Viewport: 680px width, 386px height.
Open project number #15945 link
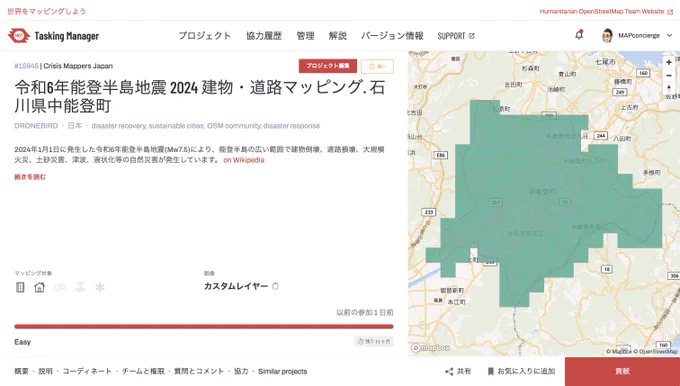(26, 66)
